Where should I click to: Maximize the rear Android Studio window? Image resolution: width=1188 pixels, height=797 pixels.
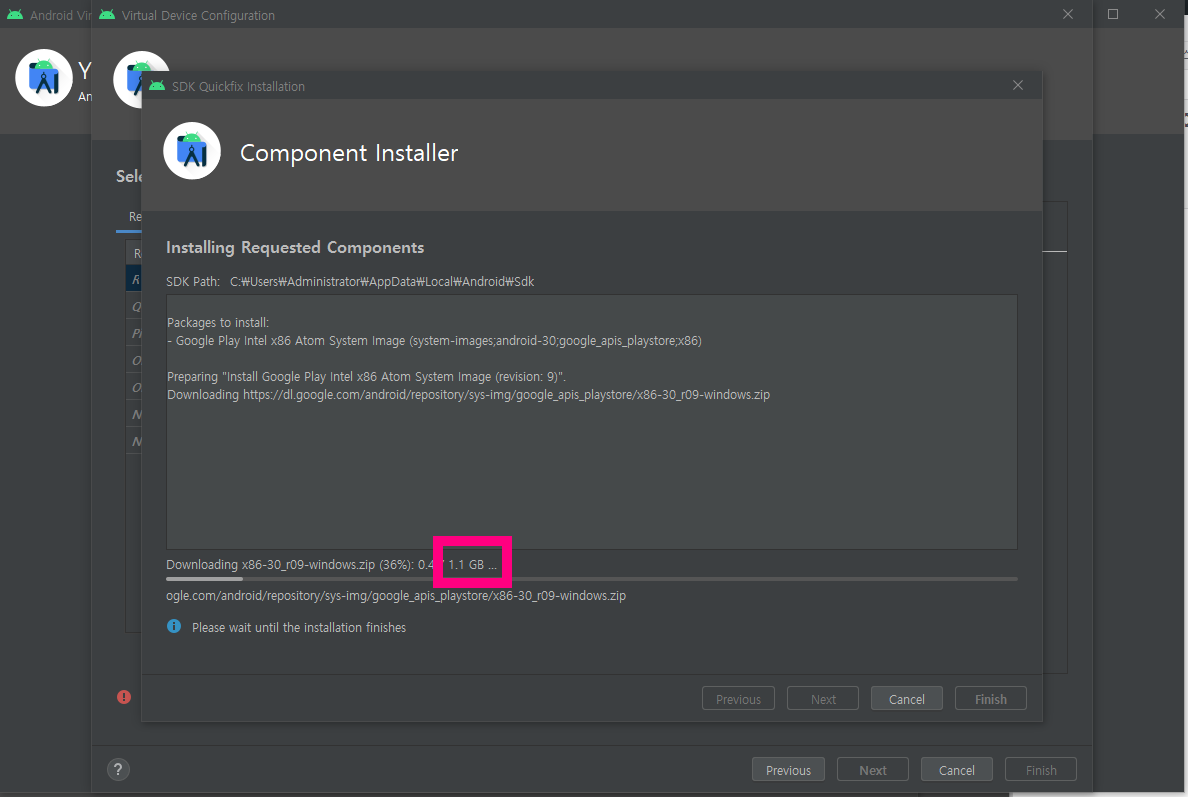click(1113, 14)
